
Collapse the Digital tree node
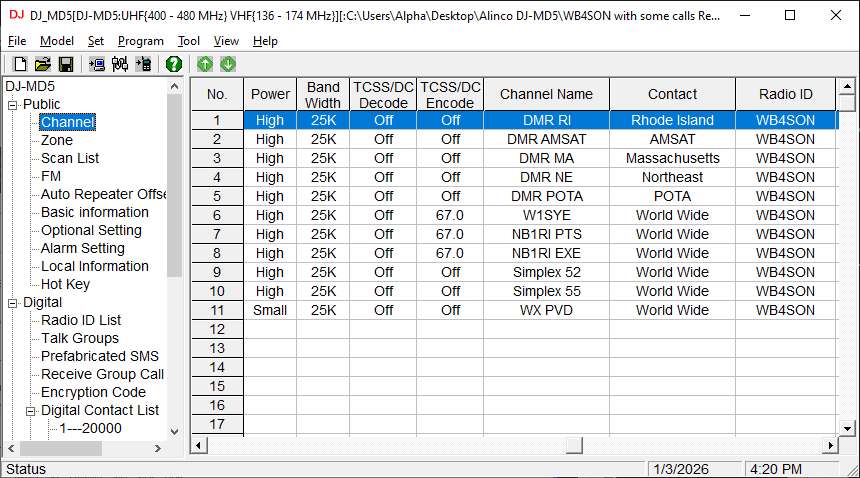14,303
